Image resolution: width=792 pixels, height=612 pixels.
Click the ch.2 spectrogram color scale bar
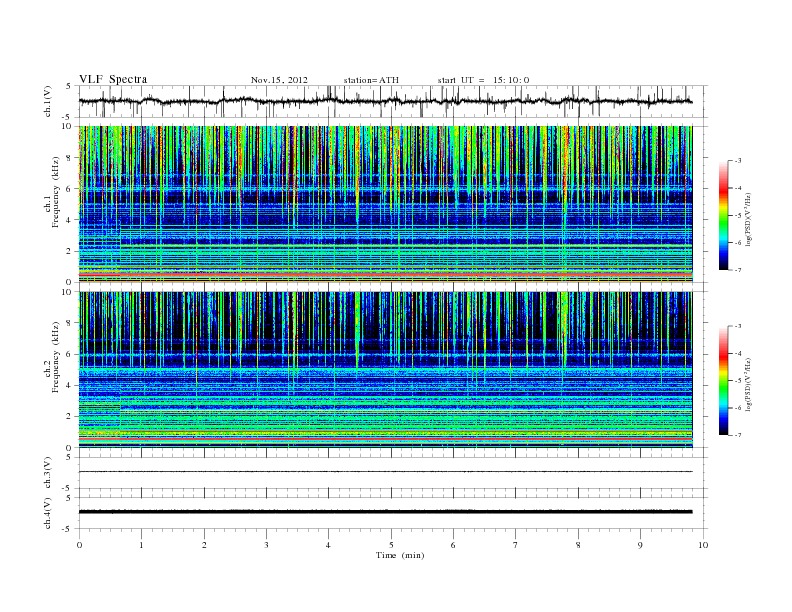click(x=723, y=381)
